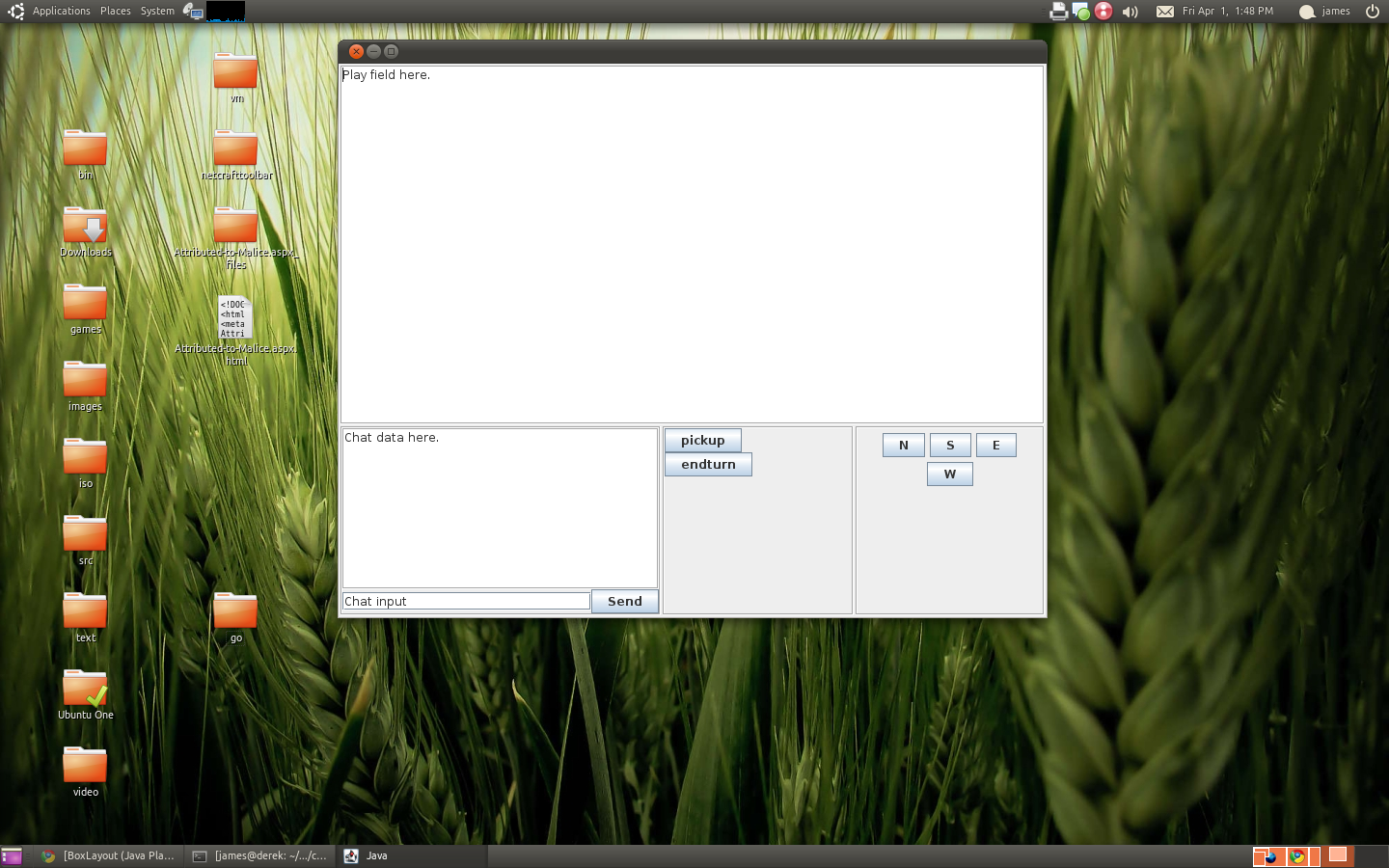Send the chat message
Screen dimensions: 1389x868
tap(624, 602)
